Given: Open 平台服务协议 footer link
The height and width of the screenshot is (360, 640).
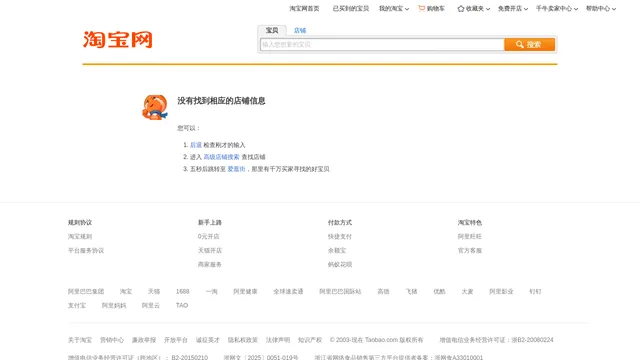Looking at the screenshot, I should [x=86, y=250].
